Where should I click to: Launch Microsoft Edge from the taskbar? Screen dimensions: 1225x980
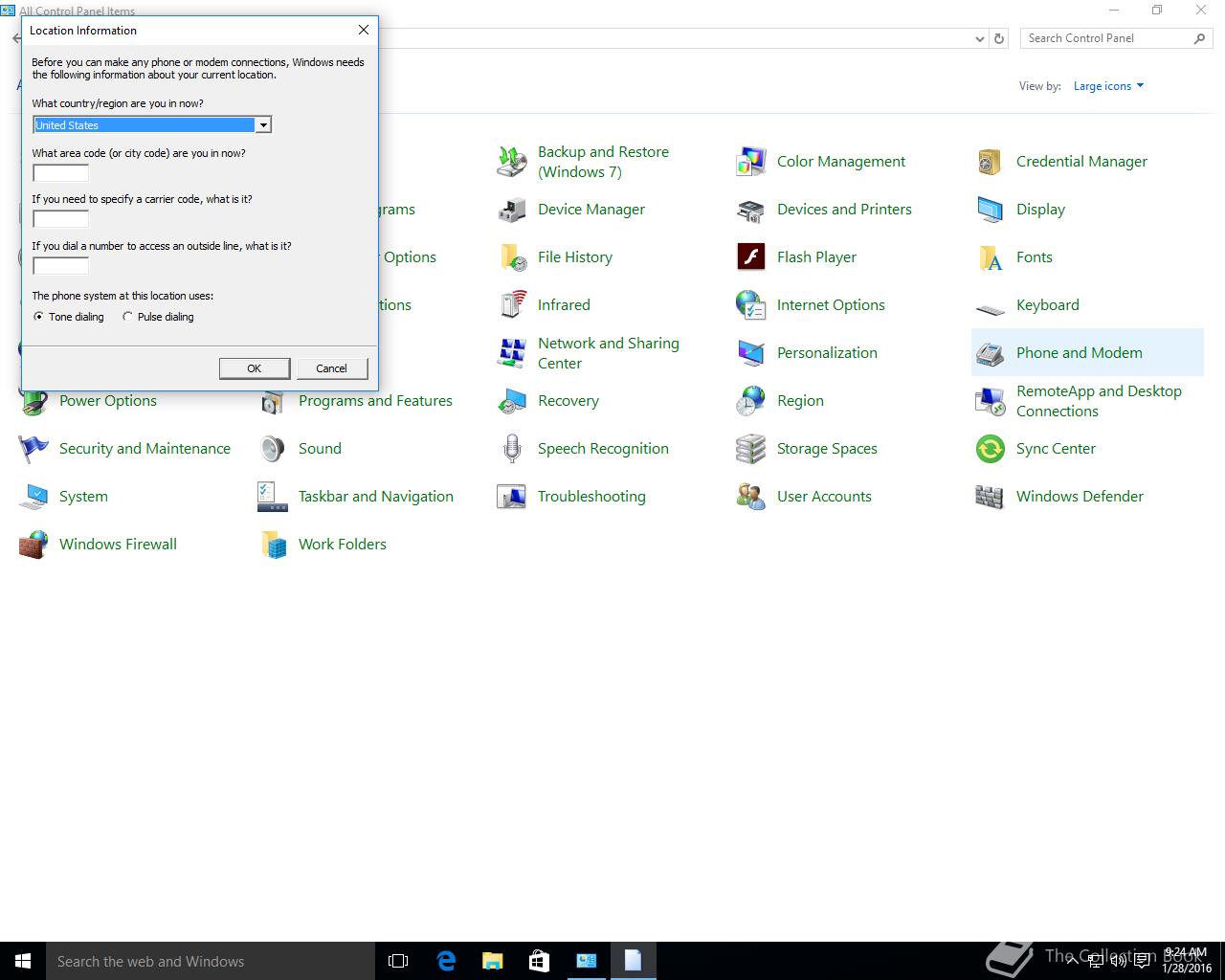click(446, 961)
